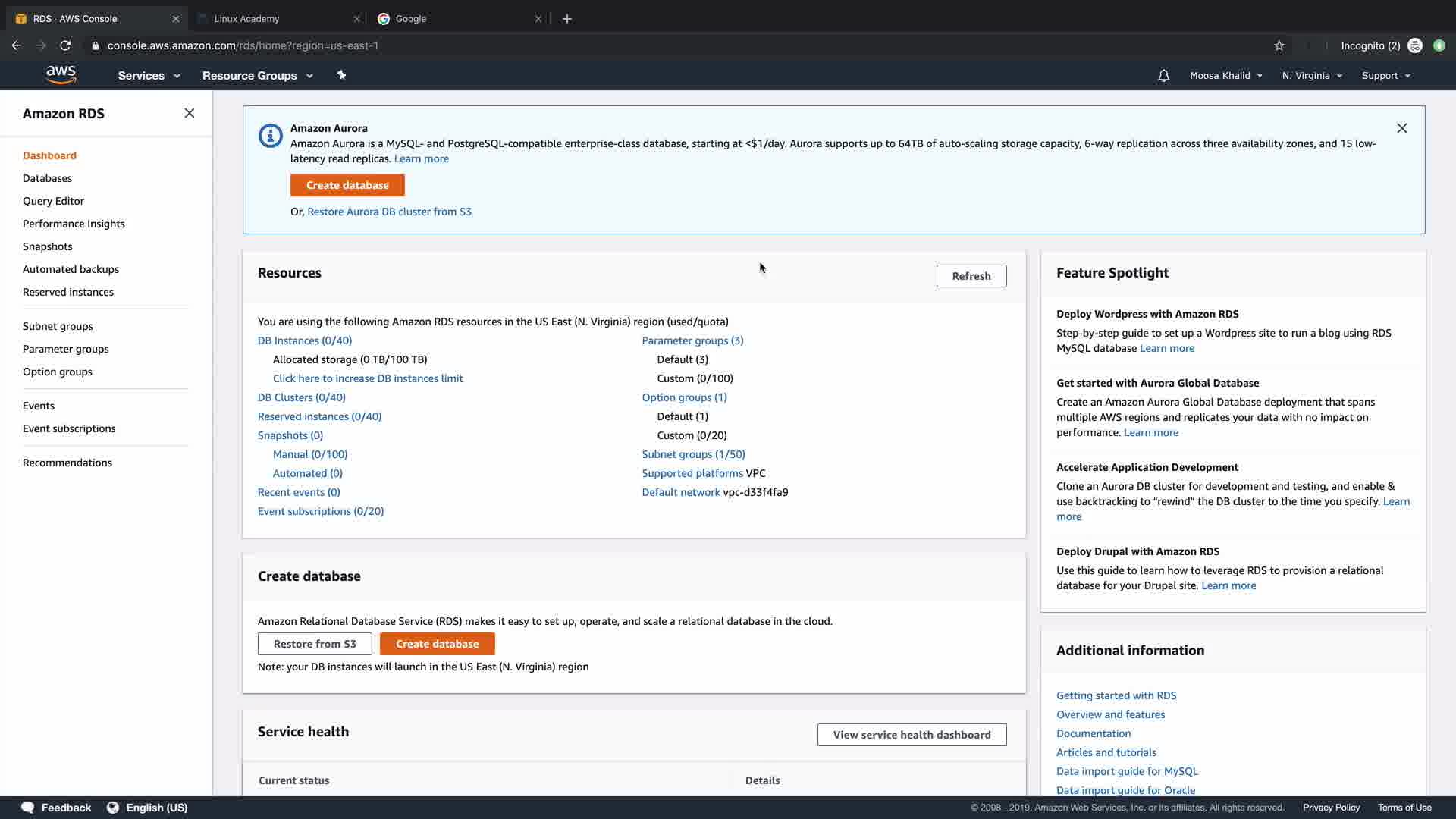Open the Resource Groups dropdown
This screenshot has height=819, width=1456.
(x=257, y=76)
